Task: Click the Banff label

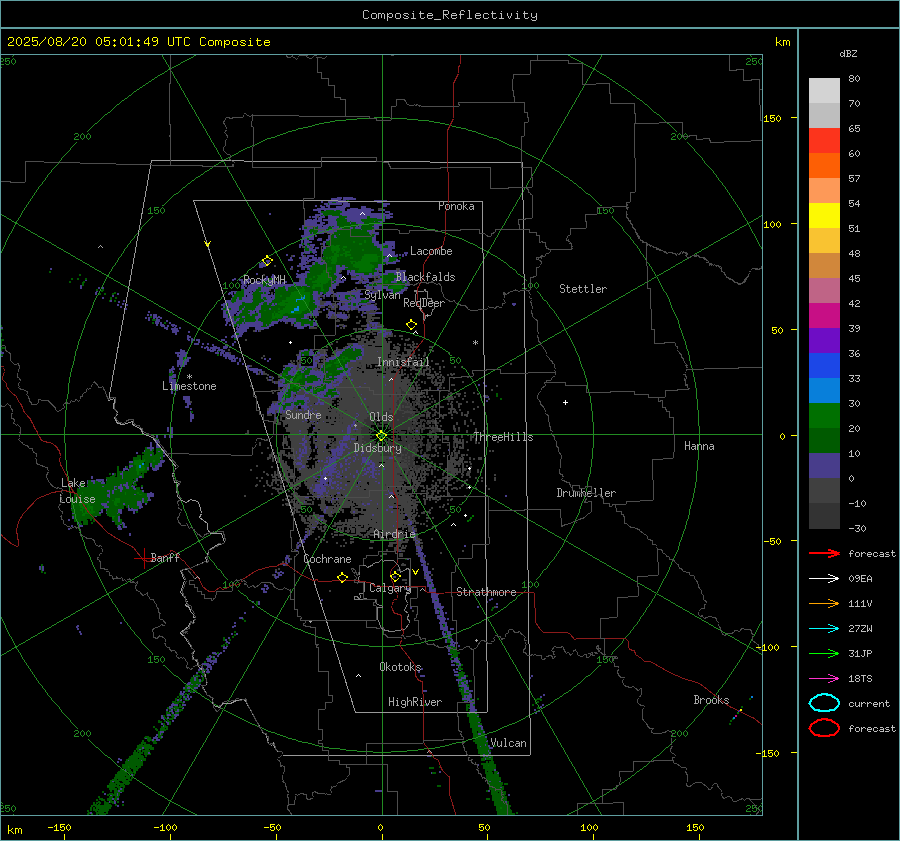Action: [x=165, y=557]
